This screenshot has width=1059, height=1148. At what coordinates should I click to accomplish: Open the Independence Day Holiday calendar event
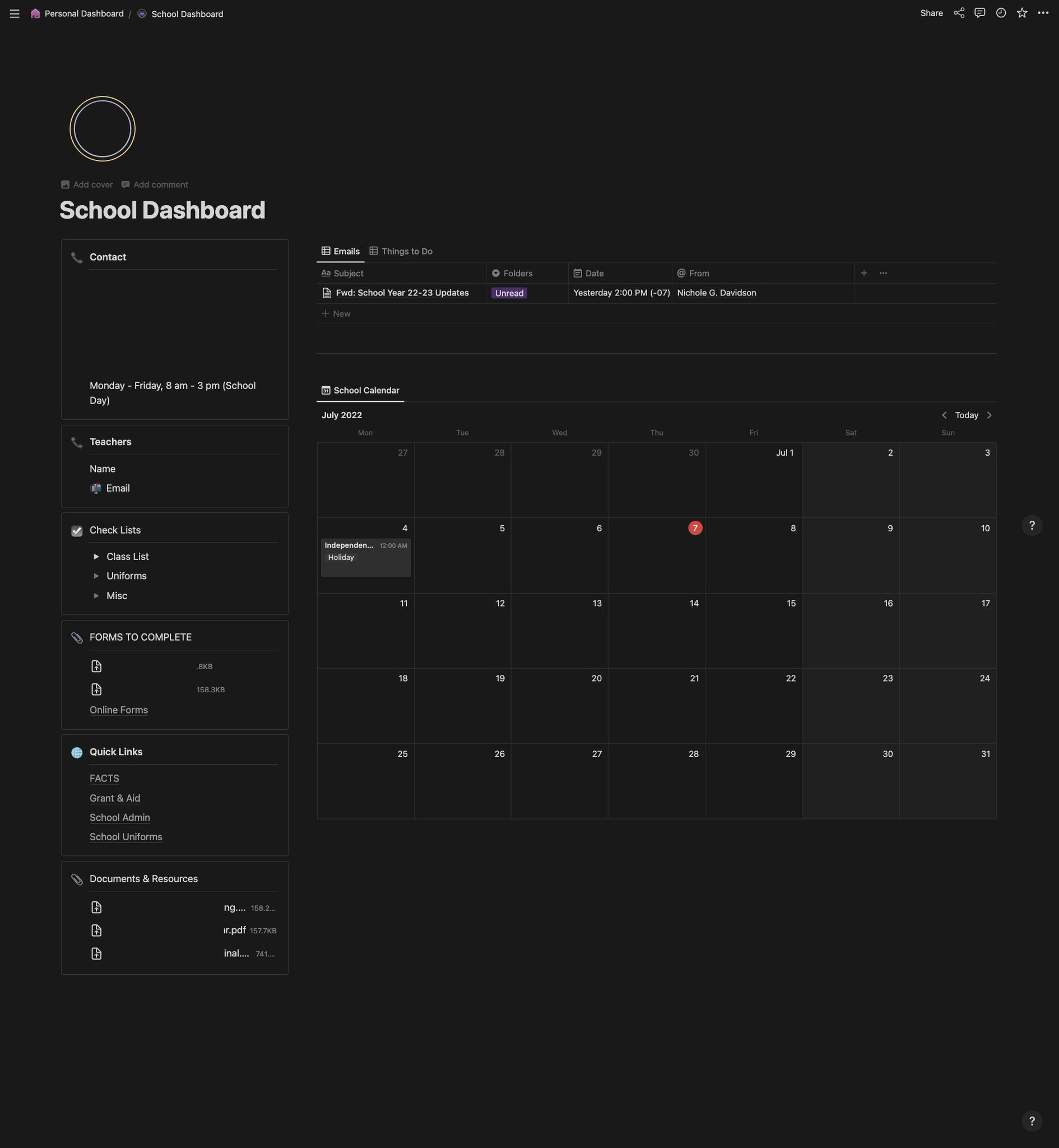click(x=365, y=558)
